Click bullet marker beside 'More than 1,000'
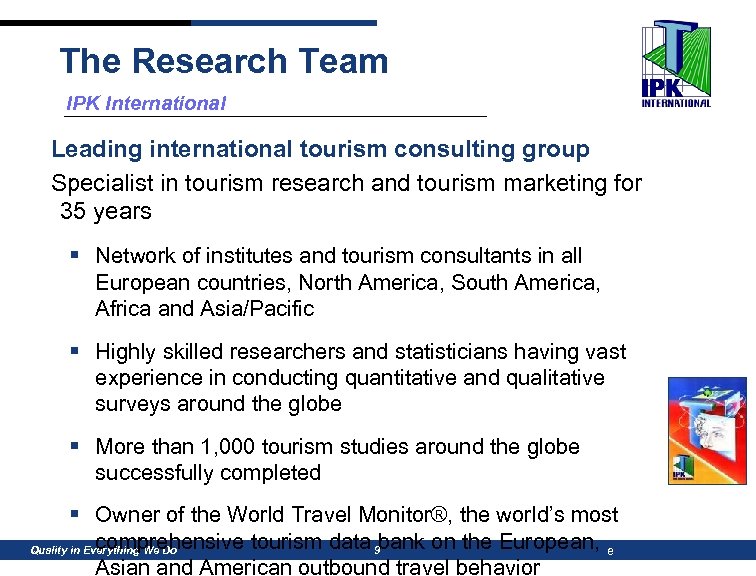This screenshot has width=756, height=576. click(74, 446)
